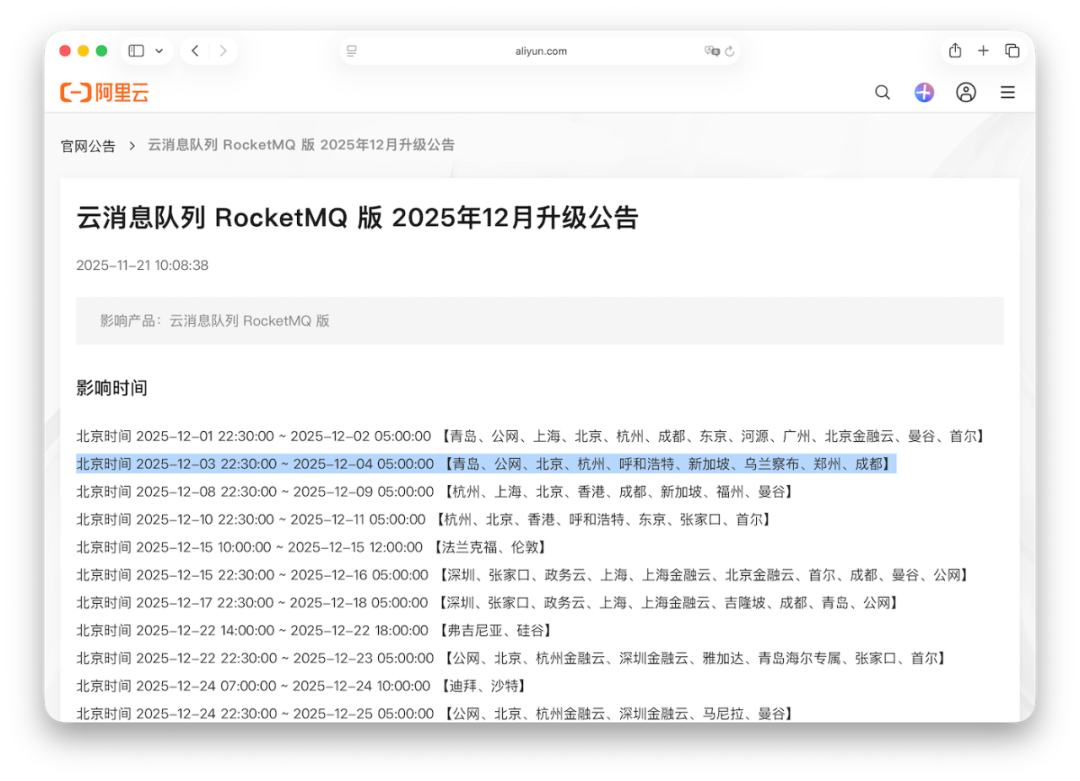
Task: Click the Safari share icon
Action: click(955, 50)
